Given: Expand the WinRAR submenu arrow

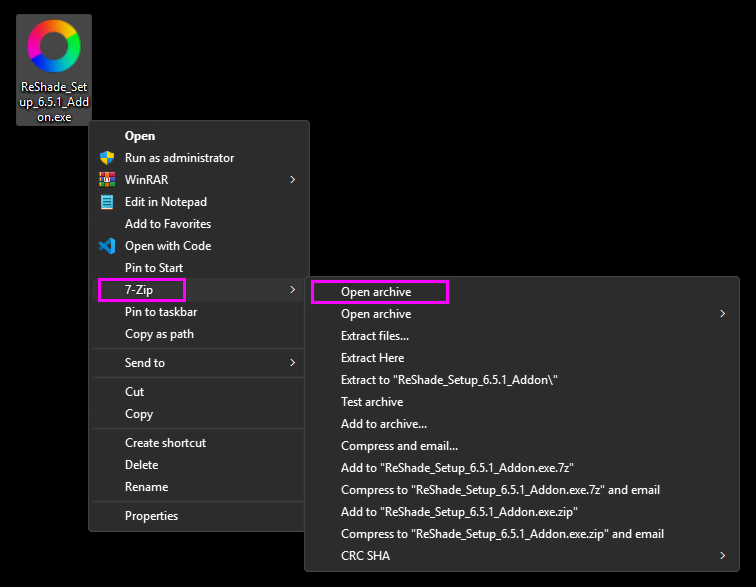Looking at the screenshot, I should 293,179.
